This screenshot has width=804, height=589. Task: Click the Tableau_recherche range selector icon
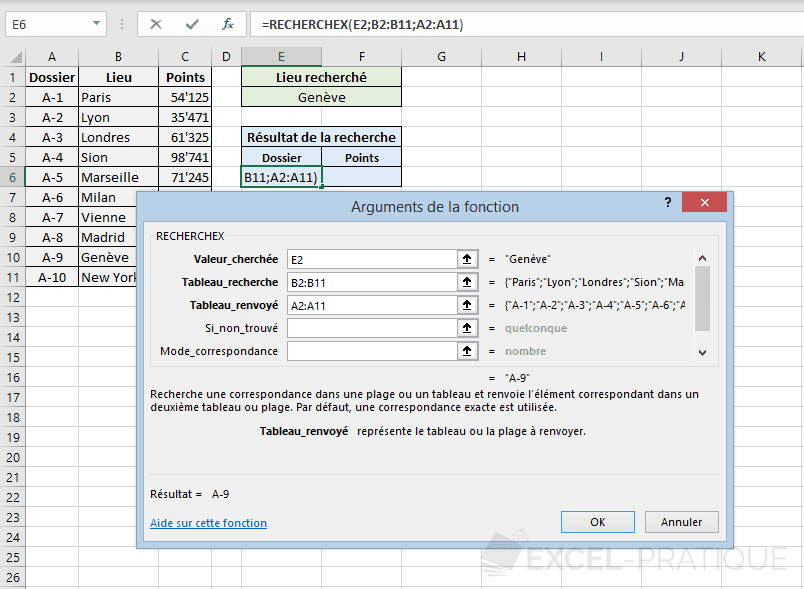[x=466, y=282]
